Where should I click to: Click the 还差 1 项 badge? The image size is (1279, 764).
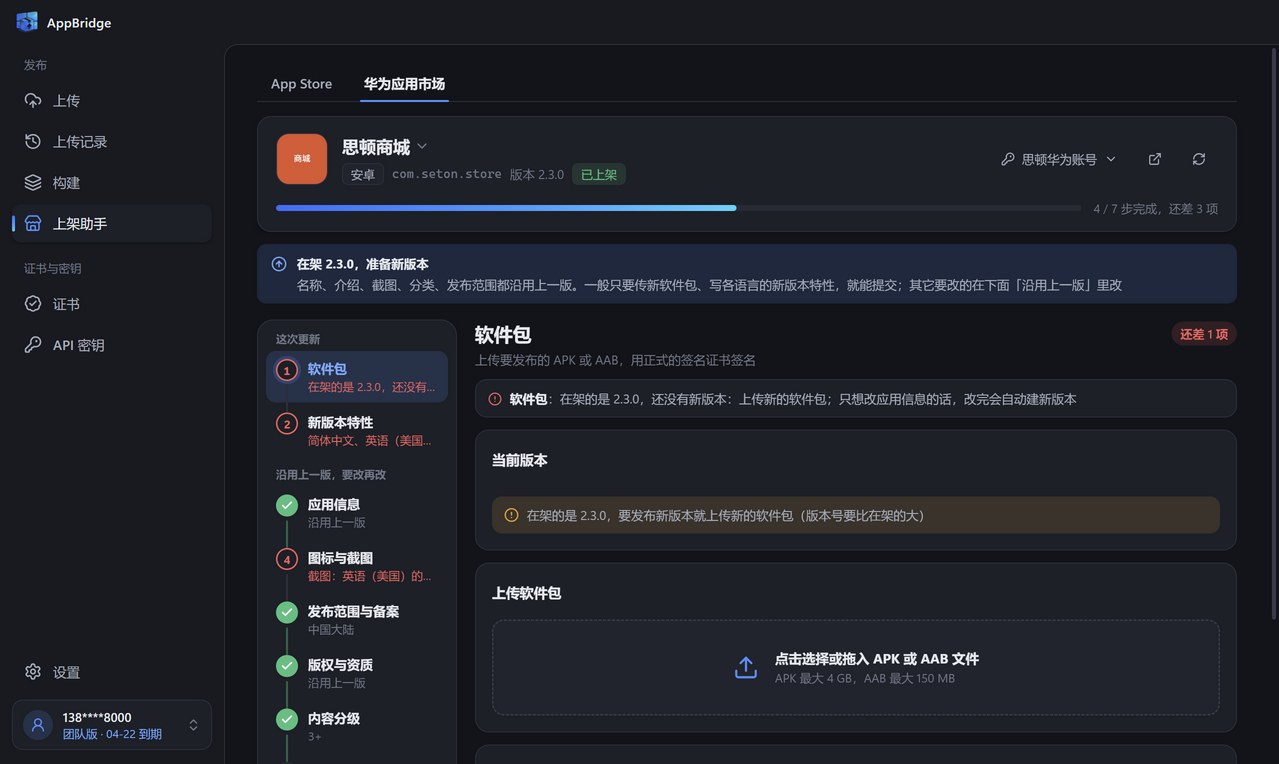coord(1204,334)
